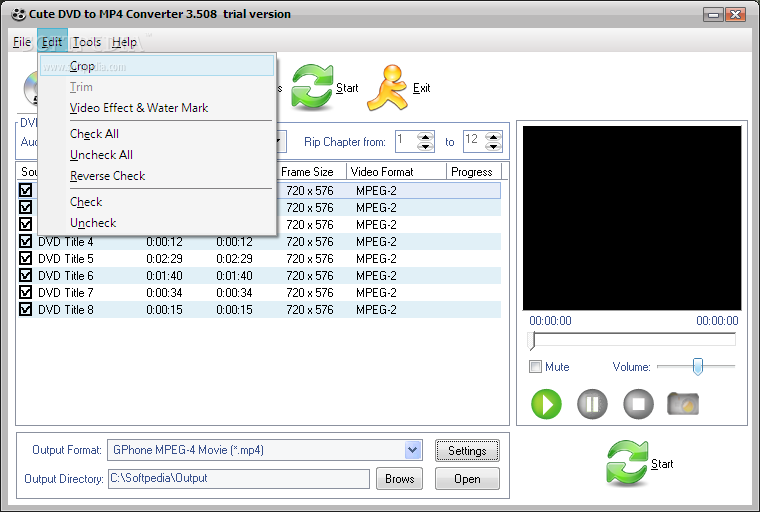Click the large Start convert icon at bottom right
The width and height of the screenshot is (760, 512).
[x=627, y=463]
